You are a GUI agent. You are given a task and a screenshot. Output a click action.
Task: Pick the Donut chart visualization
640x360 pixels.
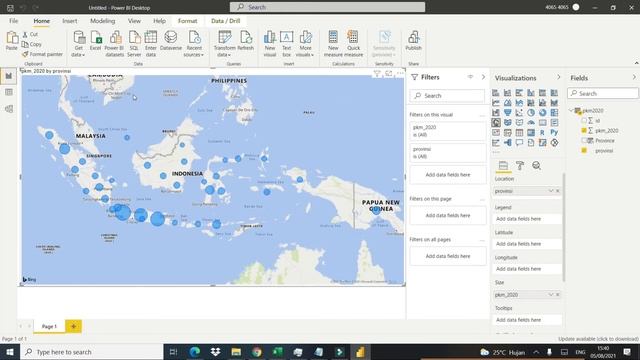(542, 113)
